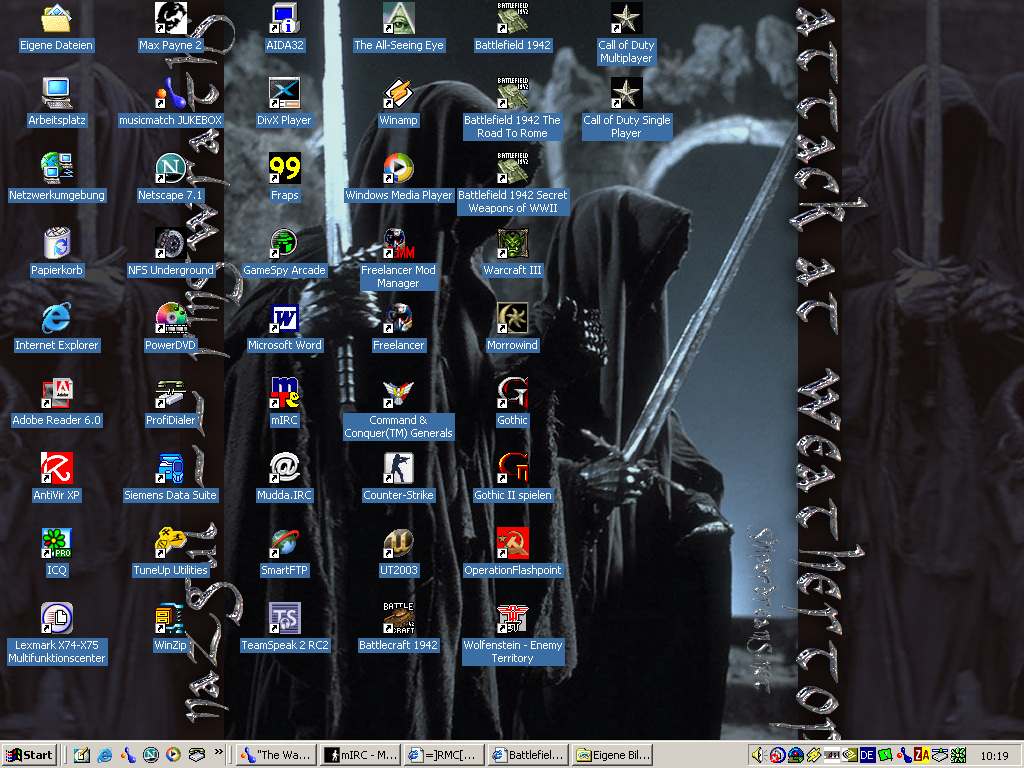Select the Arbeitsplatz desktop icon
The height and width of the screenshot is (768, 1024).
click(56, 93)
